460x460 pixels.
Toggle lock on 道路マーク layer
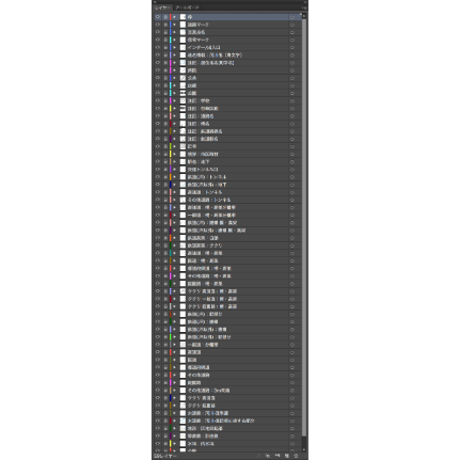coord(165,25)
